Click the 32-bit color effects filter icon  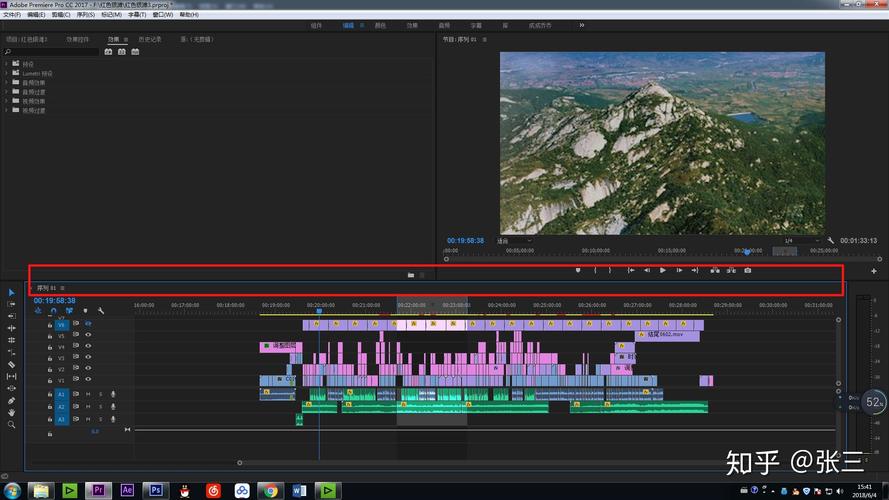pyautogui.click(x=121, y=52)
